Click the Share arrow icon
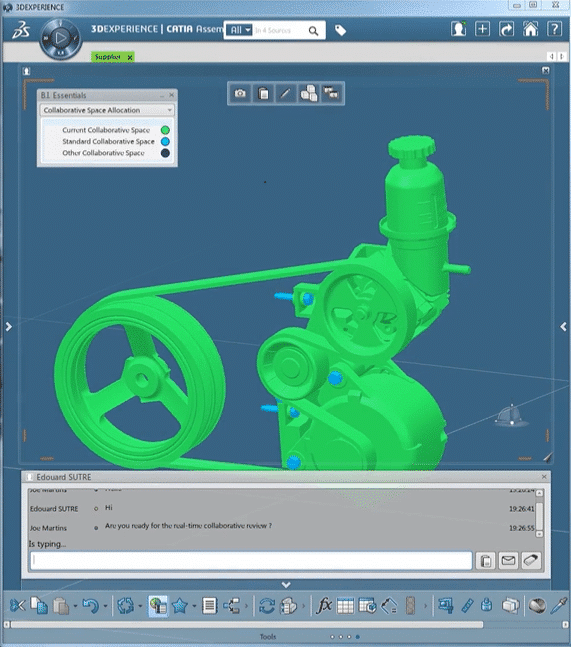This screenshot has height=647, width=571. (x=506, y=29)
